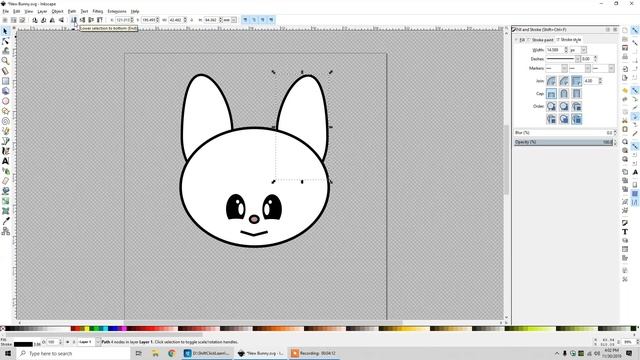This screenshot has height=360, width=640.
Task: Click Lower selection one step icon
Action: pyautogui.click(x=82, y=20)
